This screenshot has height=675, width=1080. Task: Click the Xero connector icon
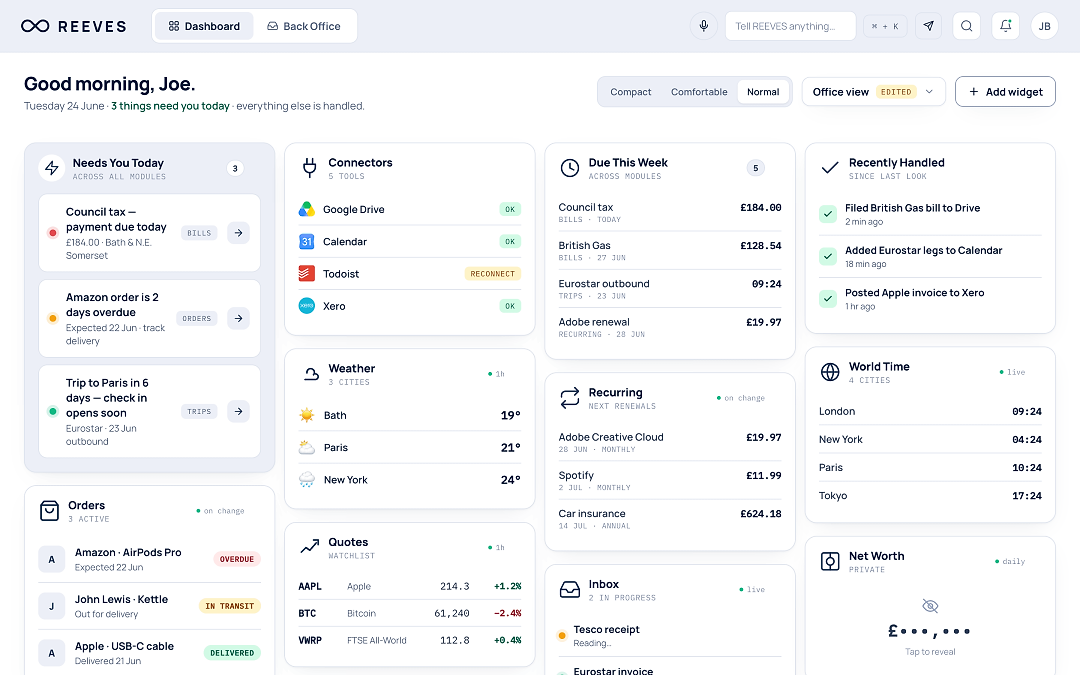click(307, 306)
